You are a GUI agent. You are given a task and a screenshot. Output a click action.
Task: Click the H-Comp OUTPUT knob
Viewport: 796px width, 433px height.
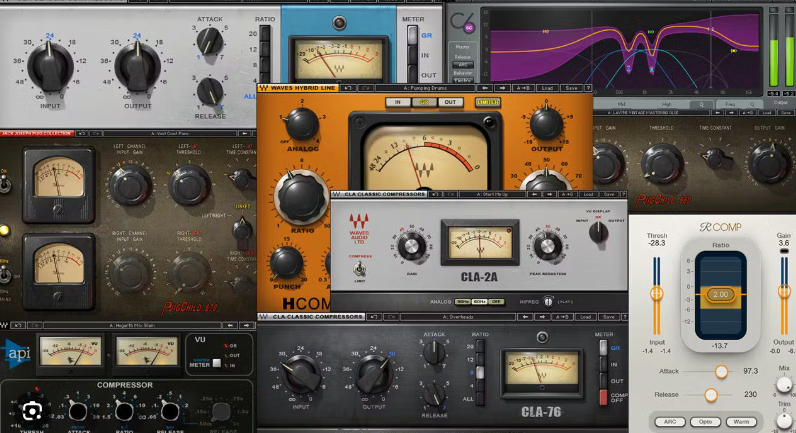coord(546,124)
